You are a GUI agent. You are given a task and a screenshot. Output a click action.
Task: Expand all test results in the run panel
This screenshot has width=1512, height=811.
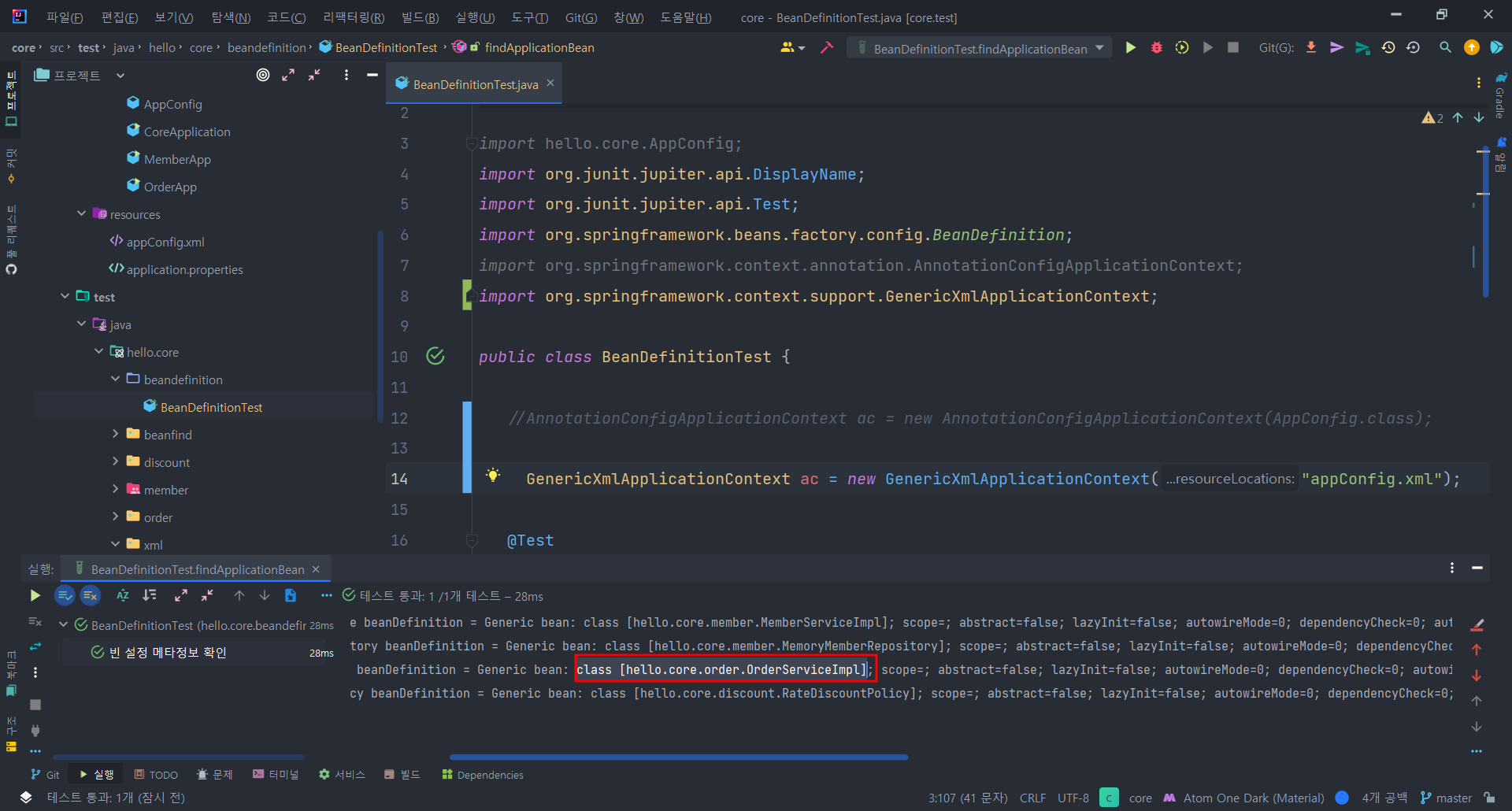tap(181, 595)
